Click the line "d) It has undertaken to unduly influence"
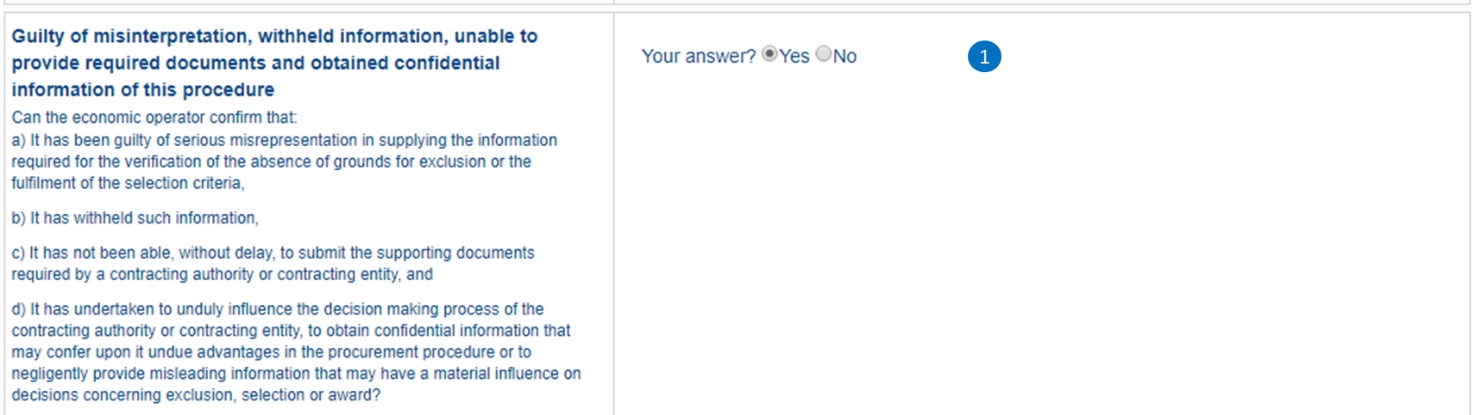 (x=278, y=309)
